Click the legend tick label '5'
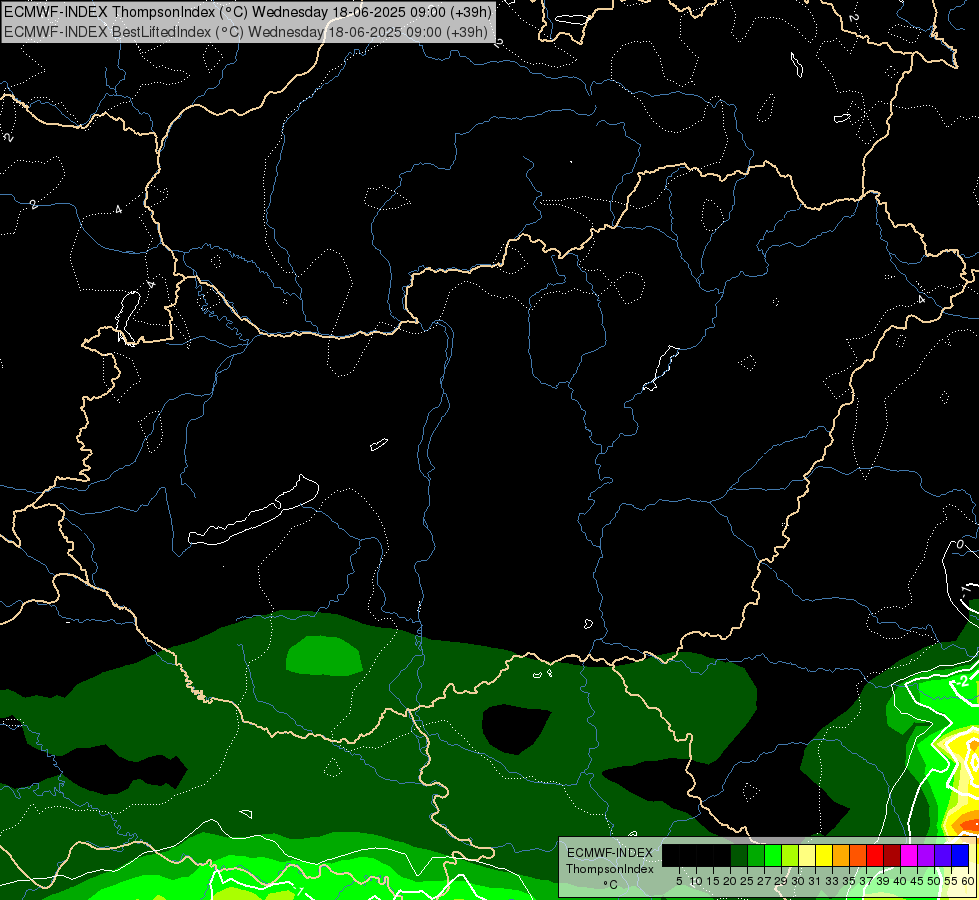This screenshot has width=979, height=900. (679, 881)
